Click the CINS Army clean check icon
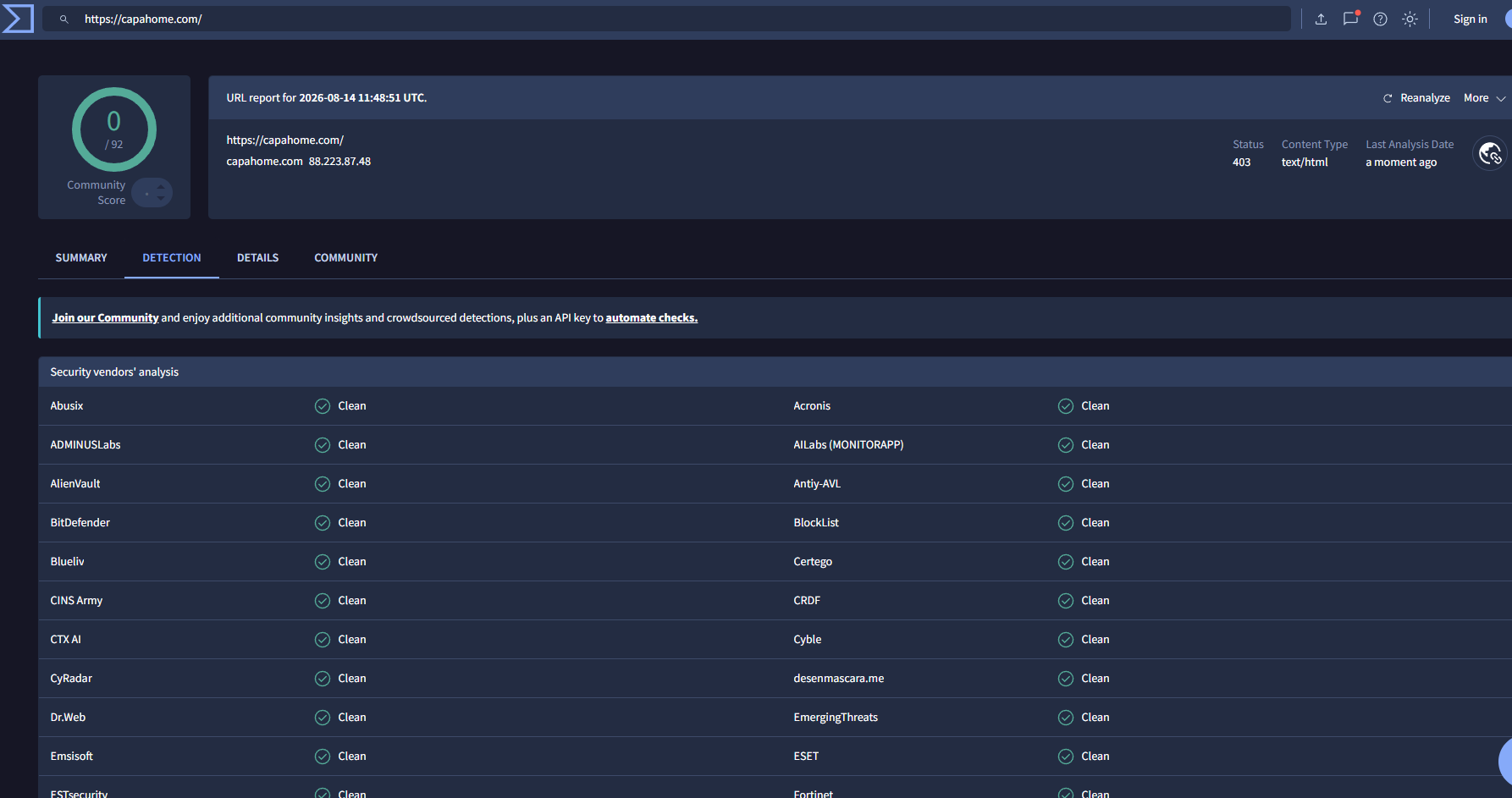This screenshot has width=1512, height=798. (x=323, y=601)
